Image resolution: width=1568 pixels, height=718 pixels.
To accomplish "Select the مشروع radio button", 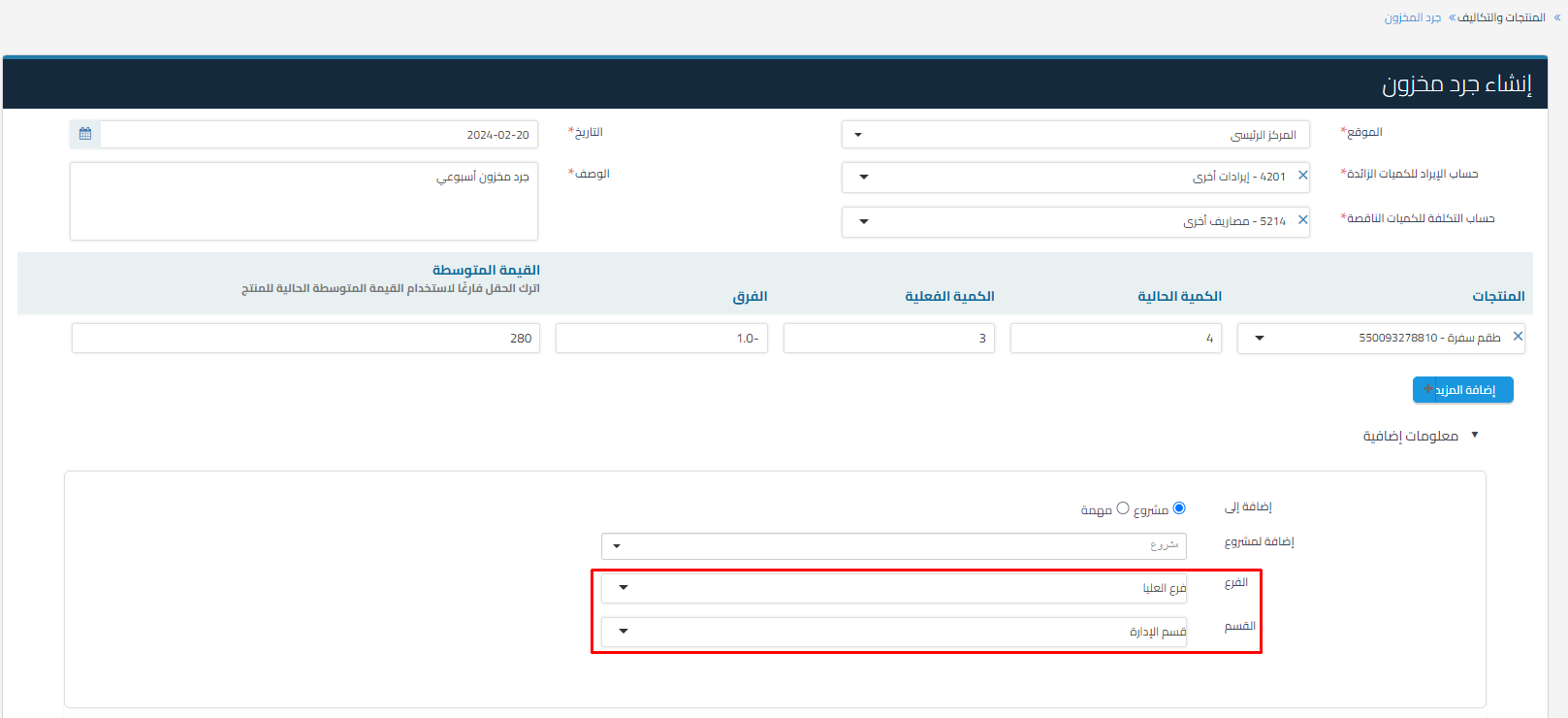I will tap(1179, 507).
